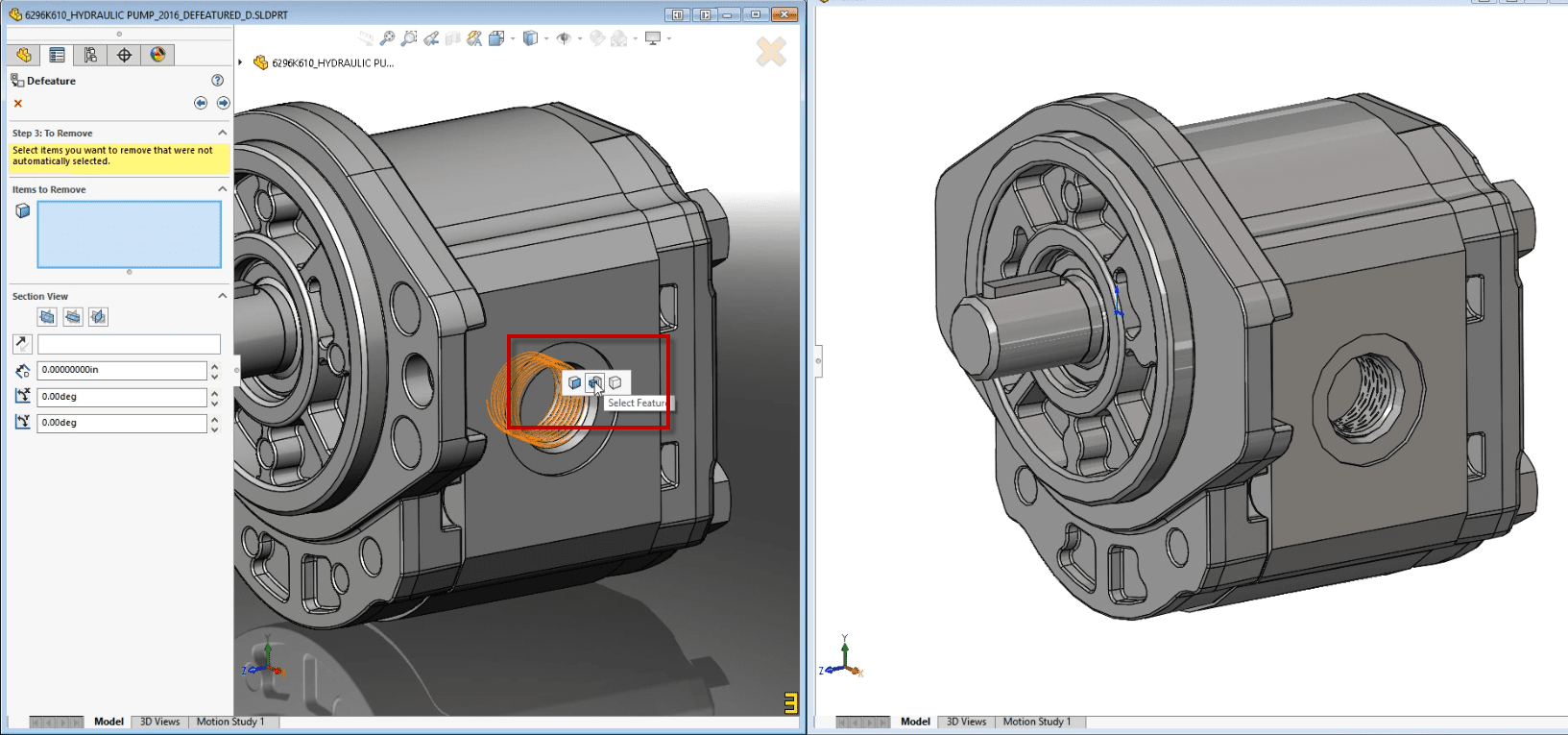Select Motion Study 1 tab in the right window
Screen dimensions: 1568x735
(1037, 722)
